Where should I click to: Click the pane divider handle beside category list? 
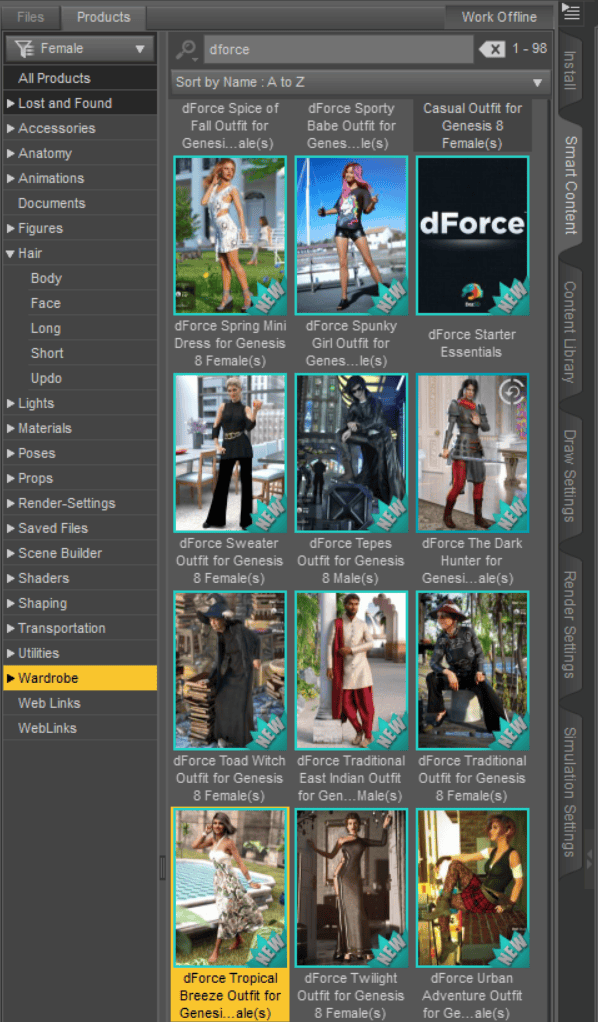tap(162, 868)
